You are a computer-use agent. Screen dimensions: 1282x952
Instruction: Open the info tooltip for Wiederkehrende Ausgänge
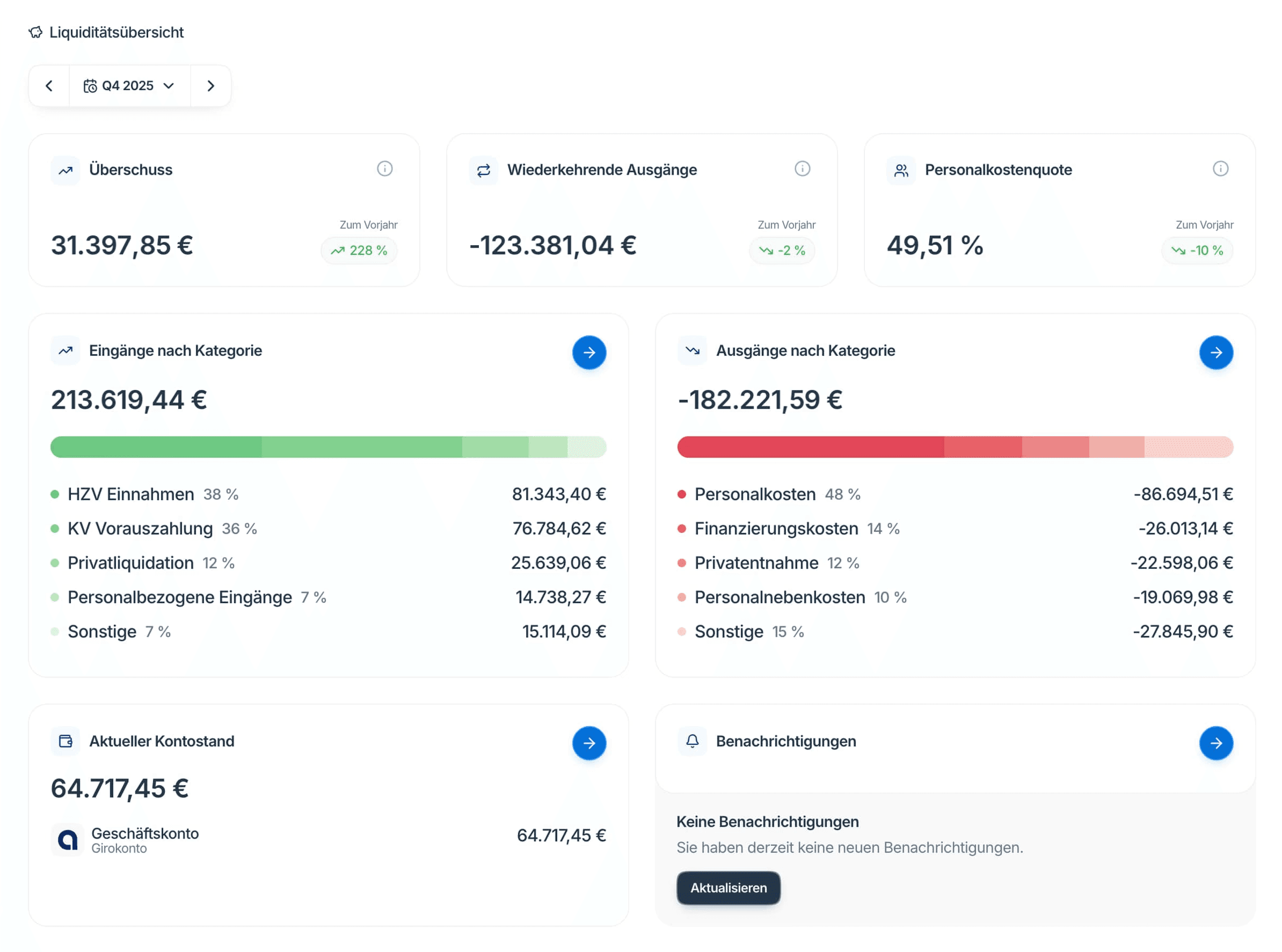(x=803, y=169)
